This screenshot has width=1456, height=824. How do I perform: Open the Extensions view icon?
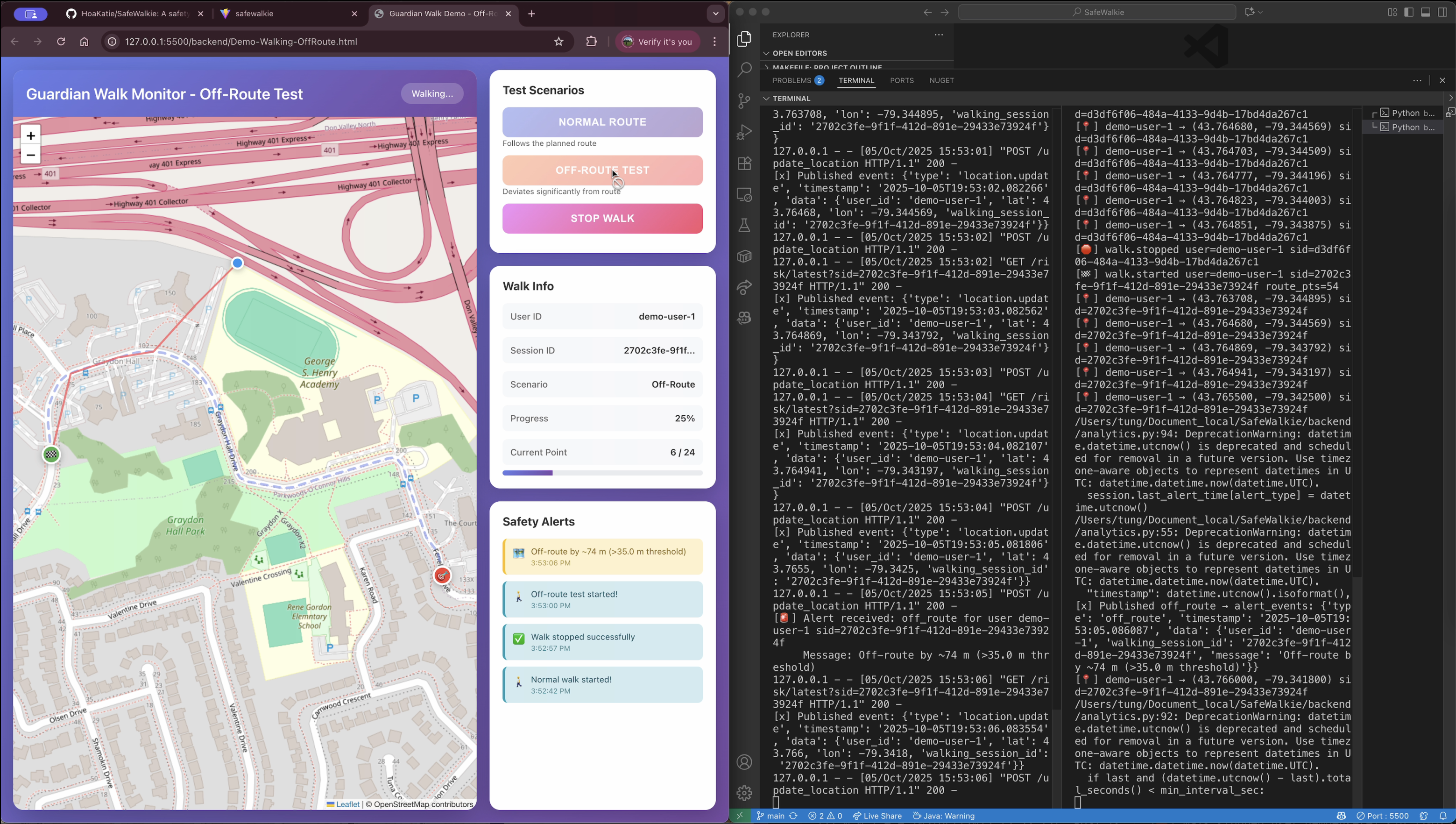(x=744, y=163)
